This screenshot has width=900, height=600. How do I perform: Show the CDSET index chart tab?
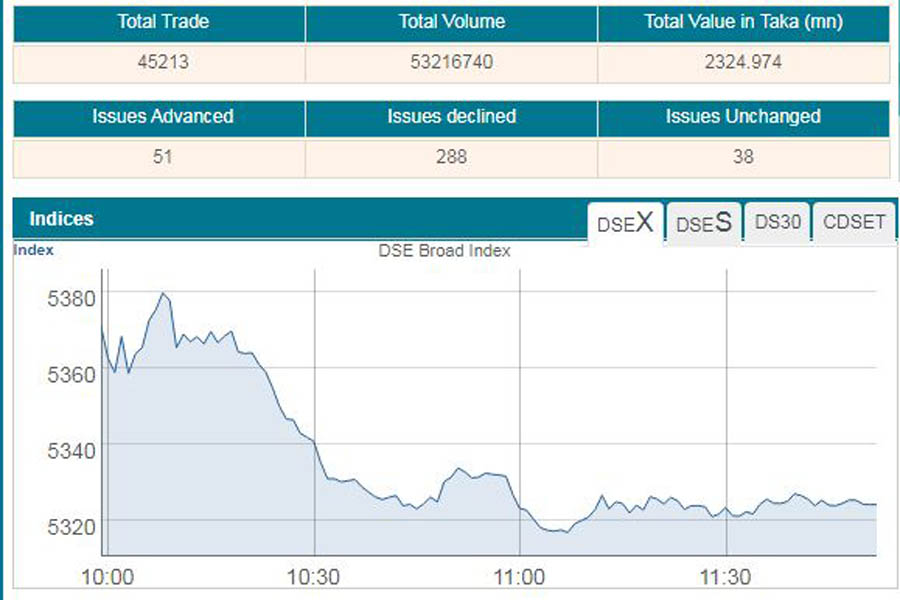[854, 222]
